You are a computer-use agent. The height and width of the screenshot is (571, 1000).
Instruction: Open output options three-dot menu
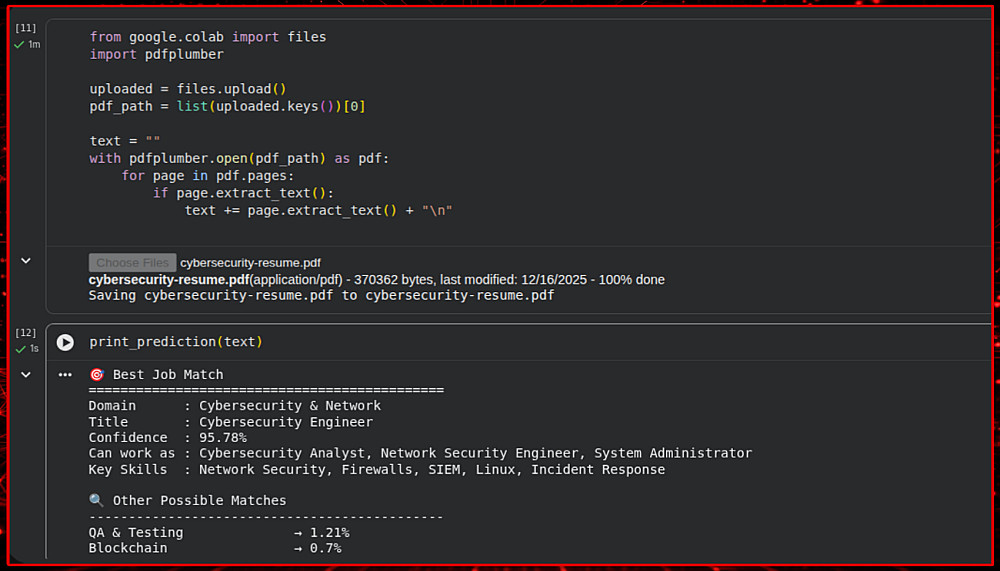coord(65,375)
